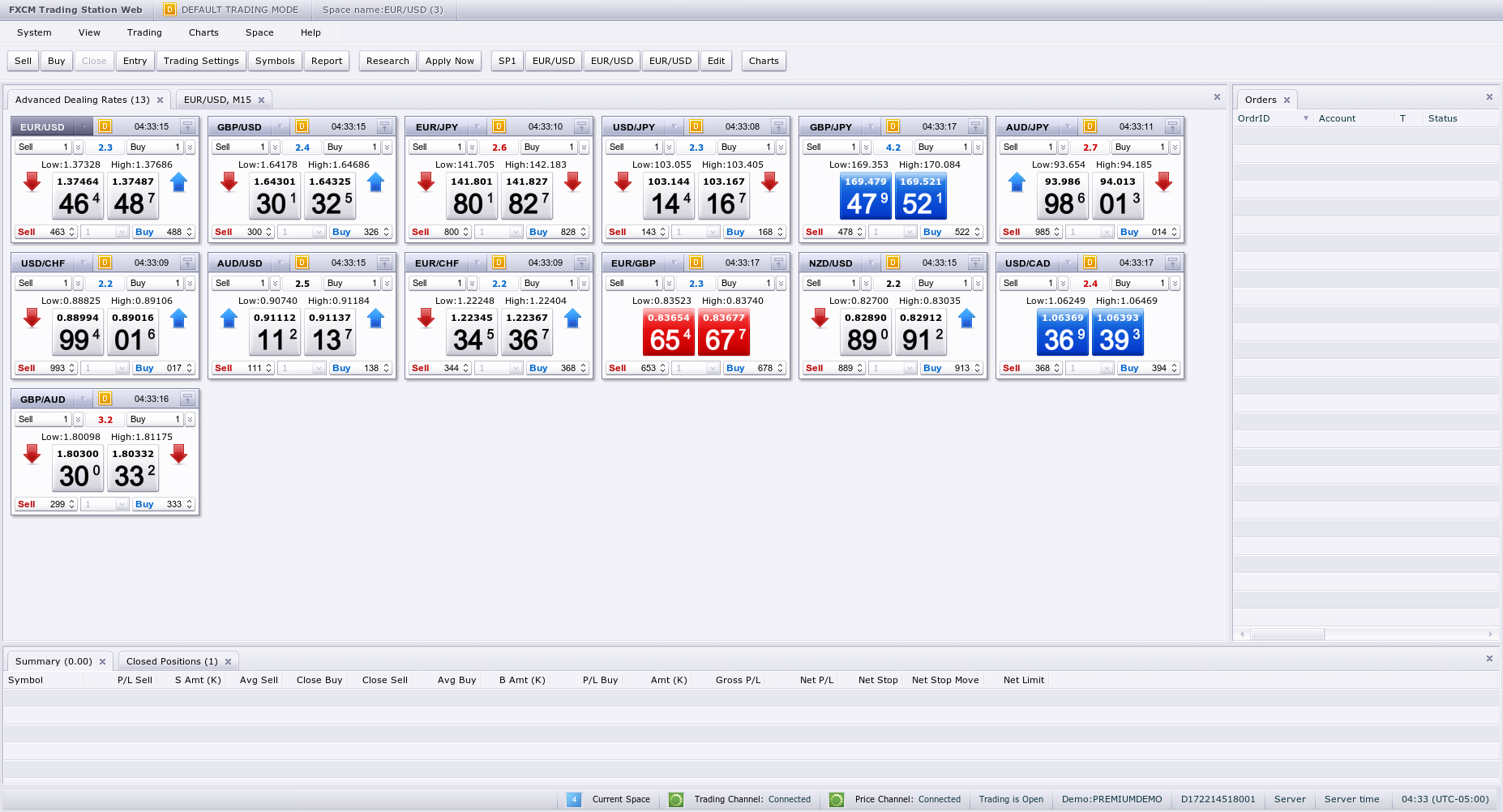
Task: Click the pin icon on GBP/USD tile header
Action: pos(384,126)
